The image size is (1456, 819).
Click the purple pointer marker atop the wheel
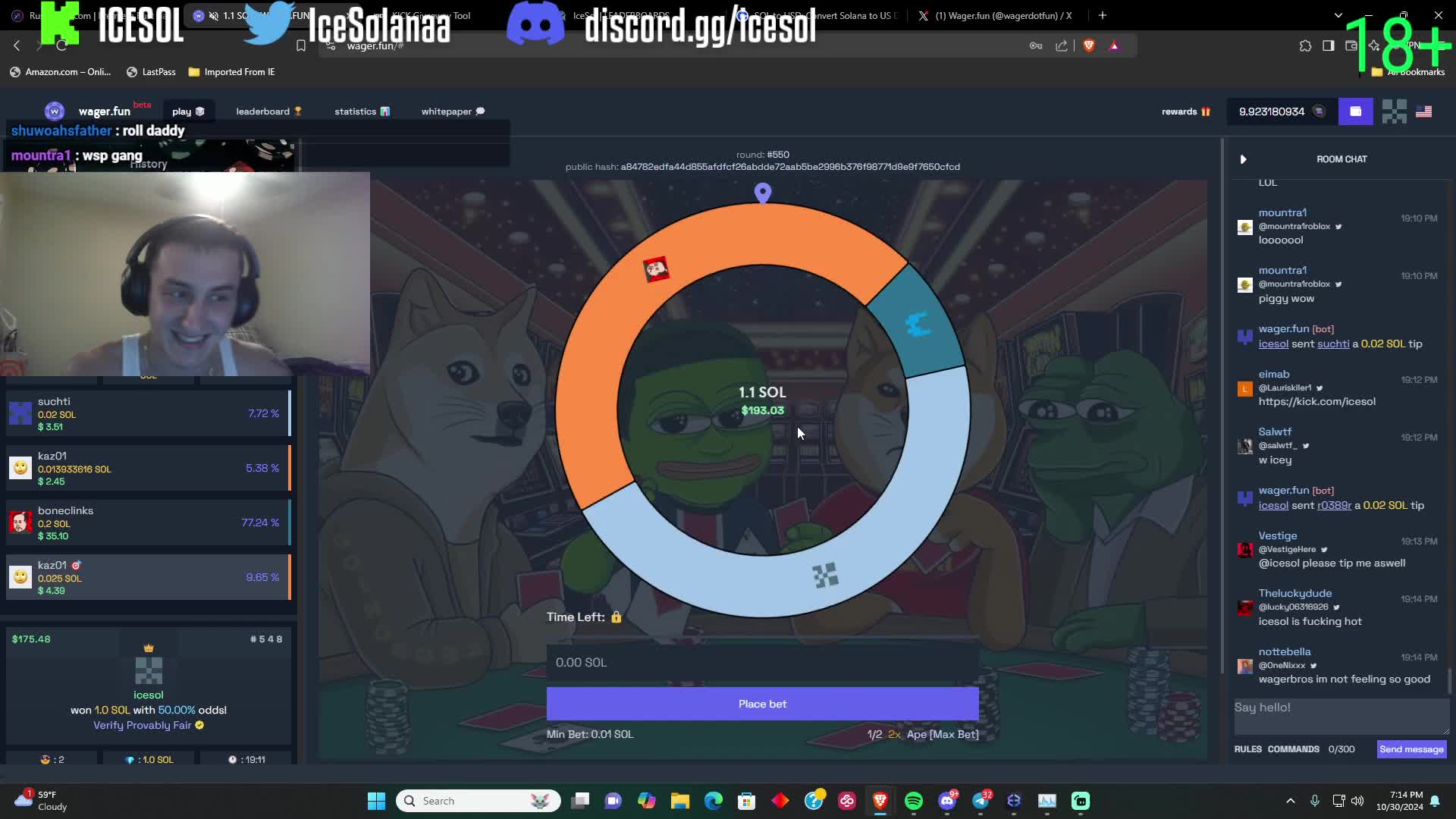pos(763,194)
